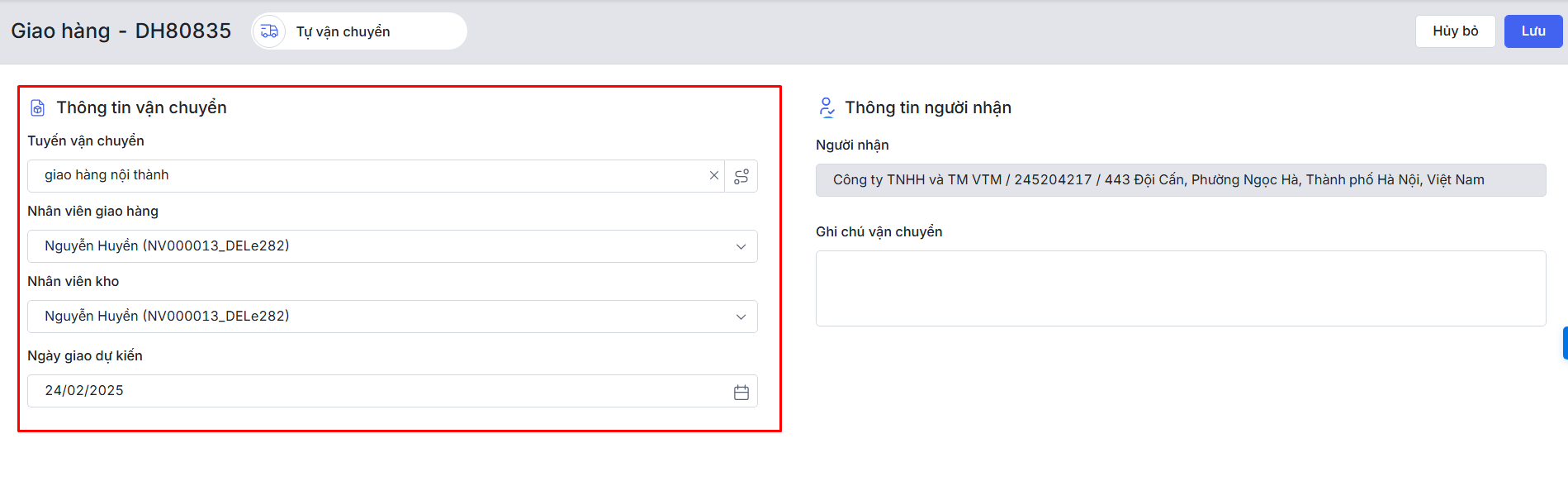Click the Giao hàng - DH80835 page title

[x=121, y=31]
